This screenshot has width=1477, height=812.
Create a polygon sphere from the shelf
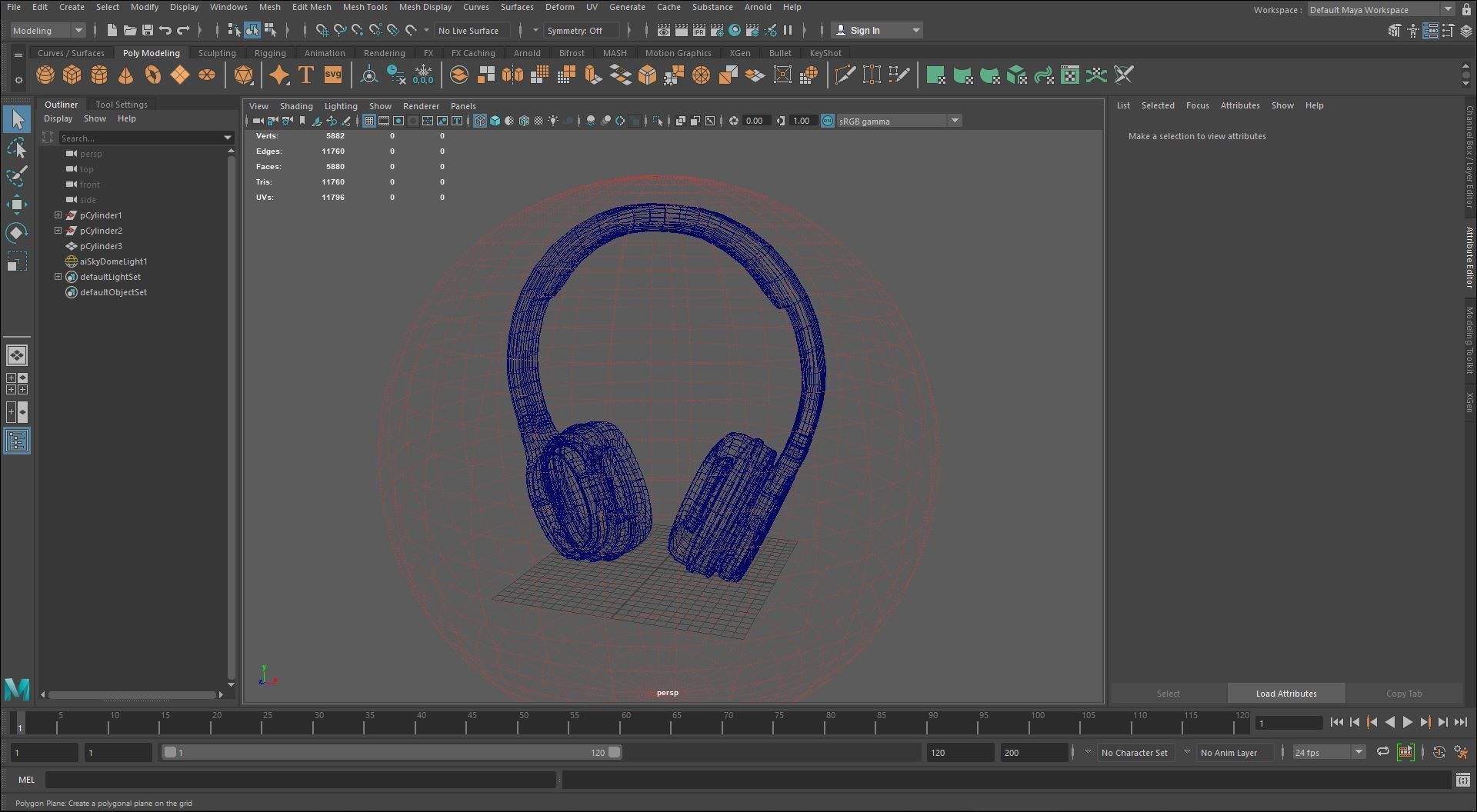point(45,75)
